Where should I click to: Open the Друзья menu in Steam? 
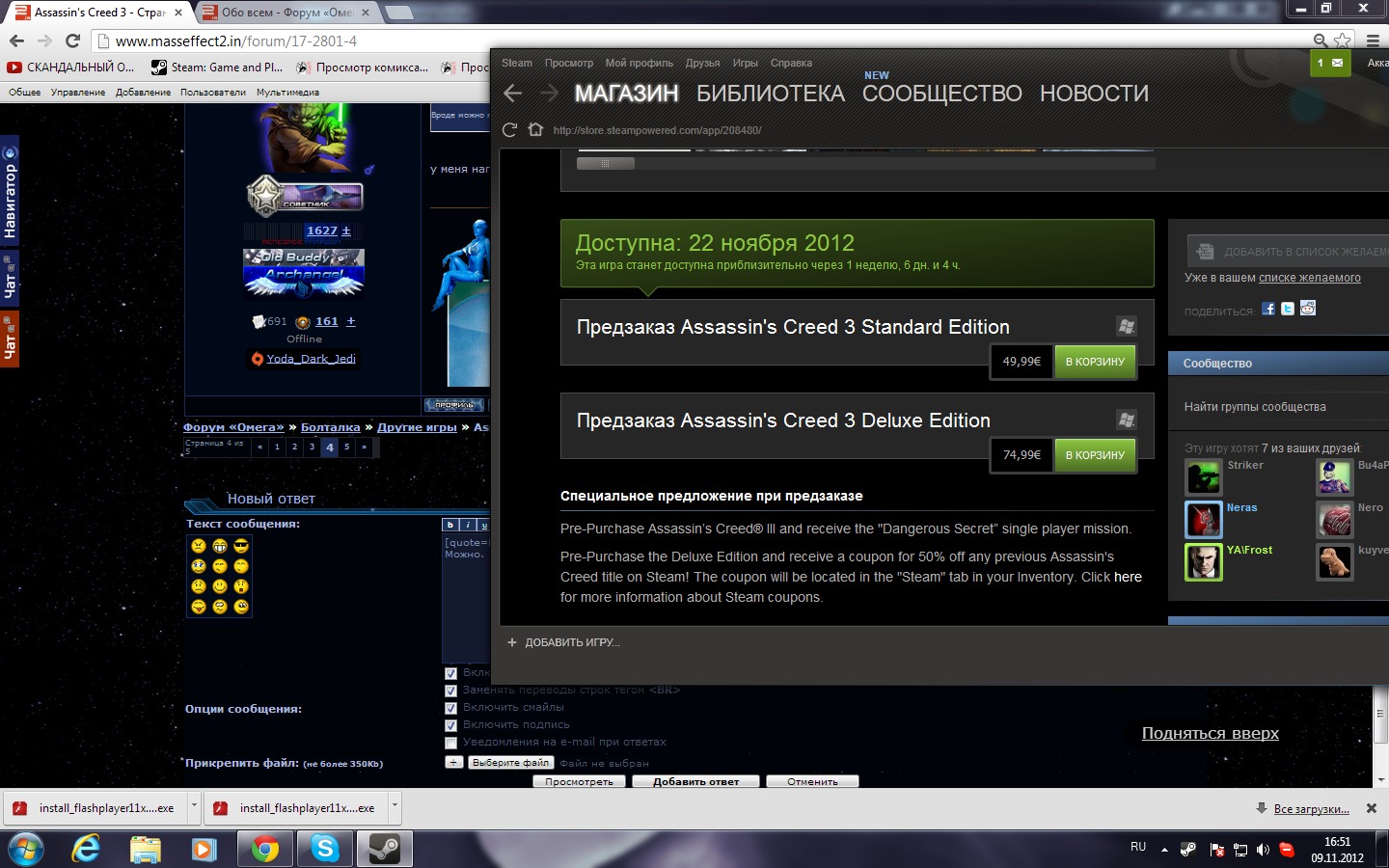click(702, 63)
